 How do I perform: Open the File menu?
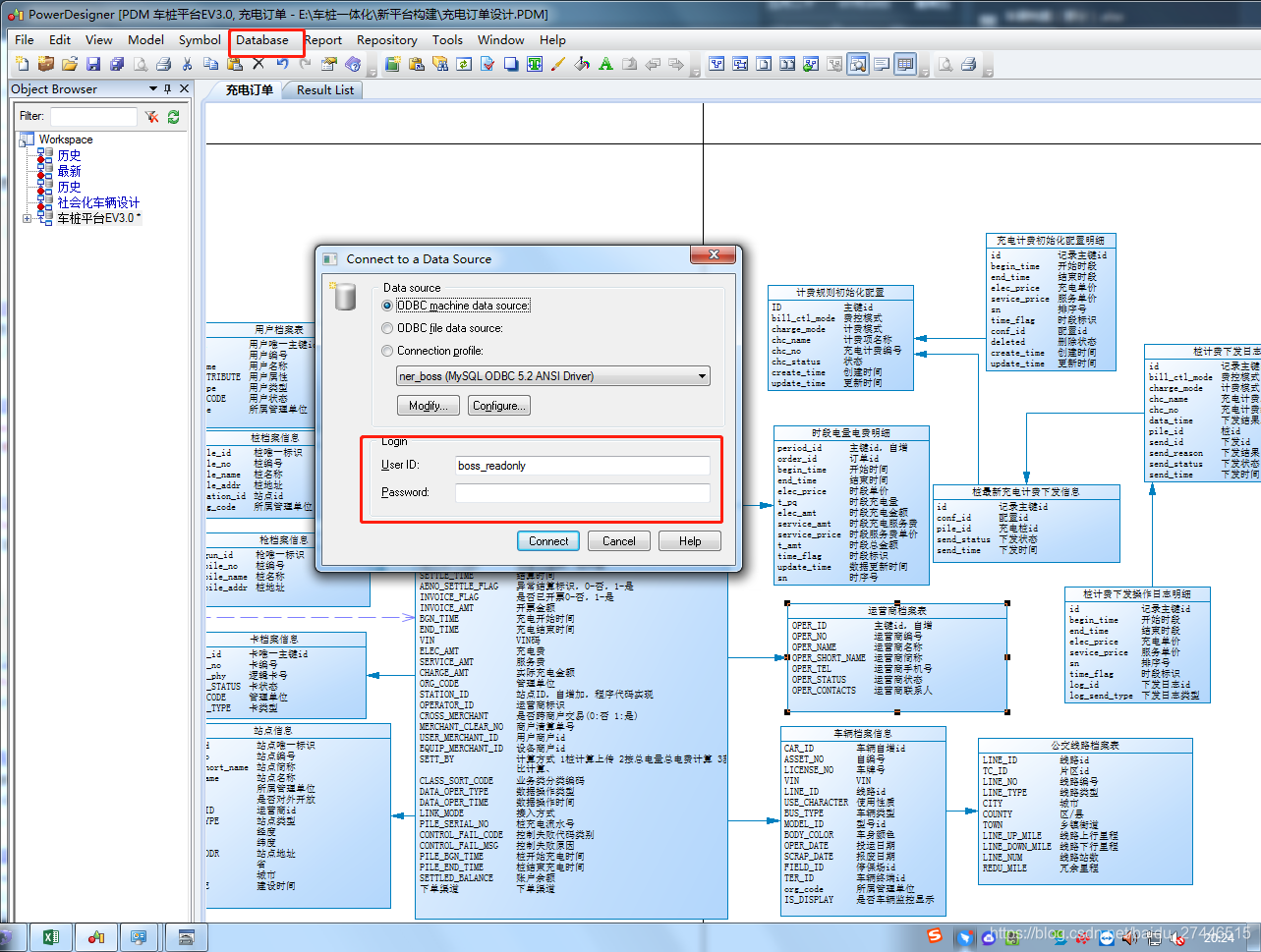pyautogui.click(x=25, y=40)
